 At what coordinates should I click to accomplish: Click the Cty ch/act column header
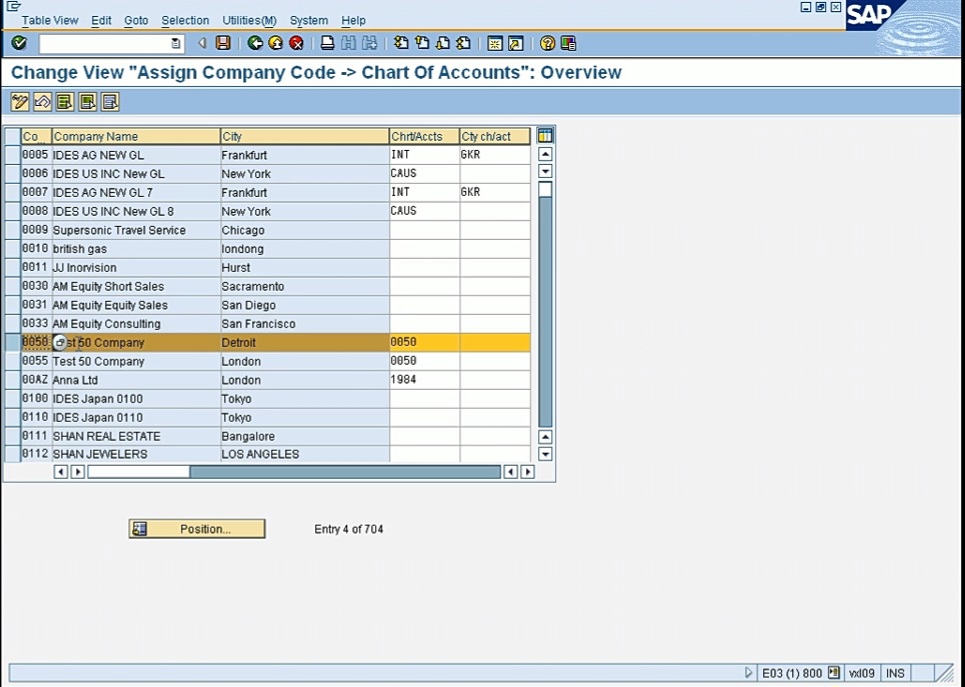495,136
